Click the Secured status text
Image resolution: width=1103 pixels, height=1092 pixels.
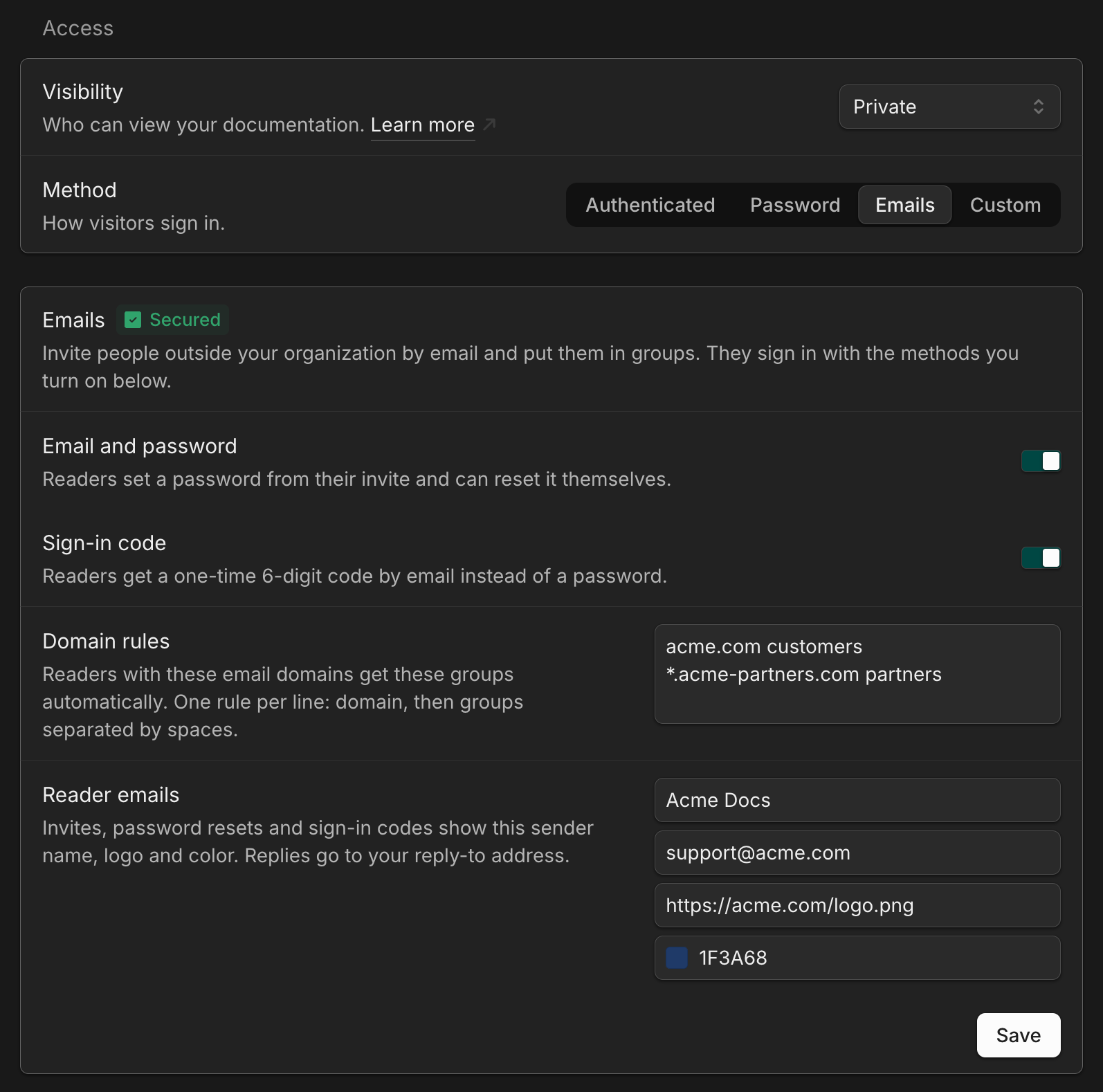click(185, 320)
